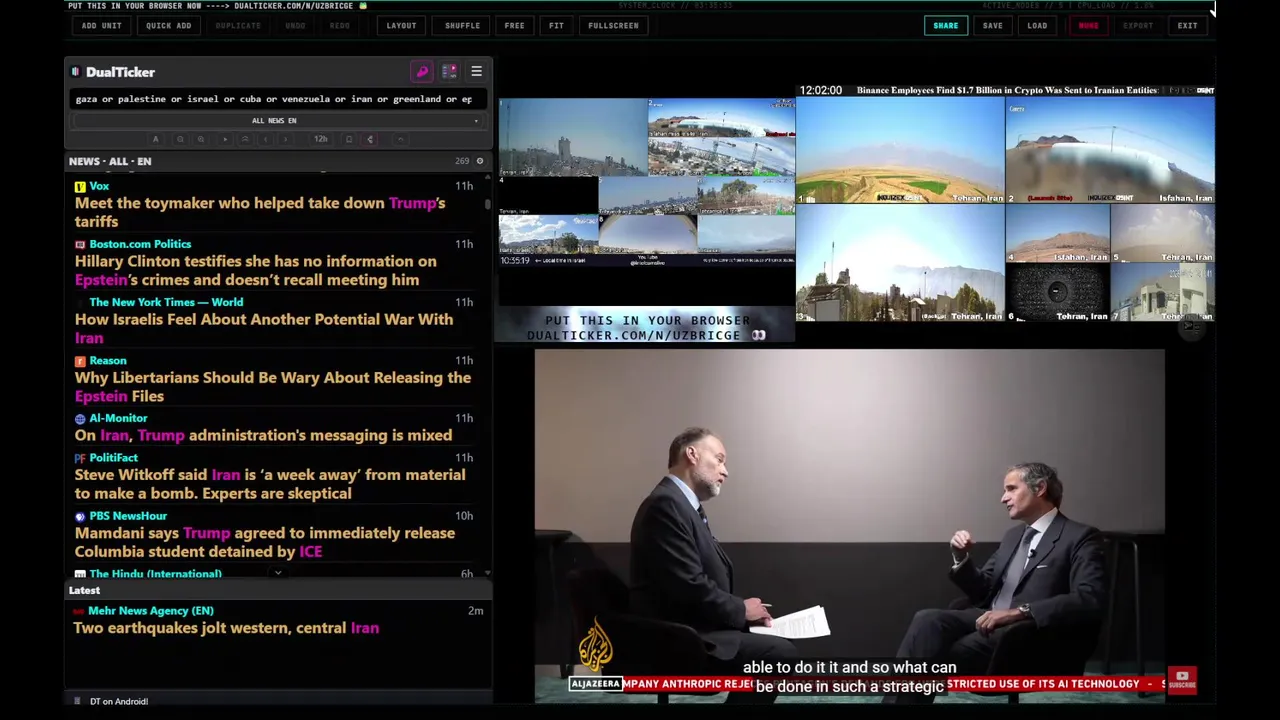Toggle the red MUTE button
This screenshot has width=1280, height=720.
click(x=1088, y=26)
